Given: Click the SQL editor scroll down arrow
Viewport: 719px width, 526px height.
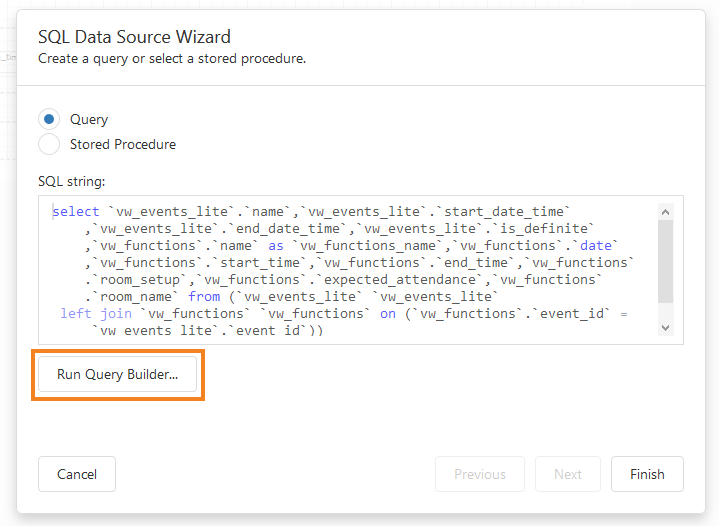Looking at the screenshot, I should pyautogui.click(x=665, y=327).
